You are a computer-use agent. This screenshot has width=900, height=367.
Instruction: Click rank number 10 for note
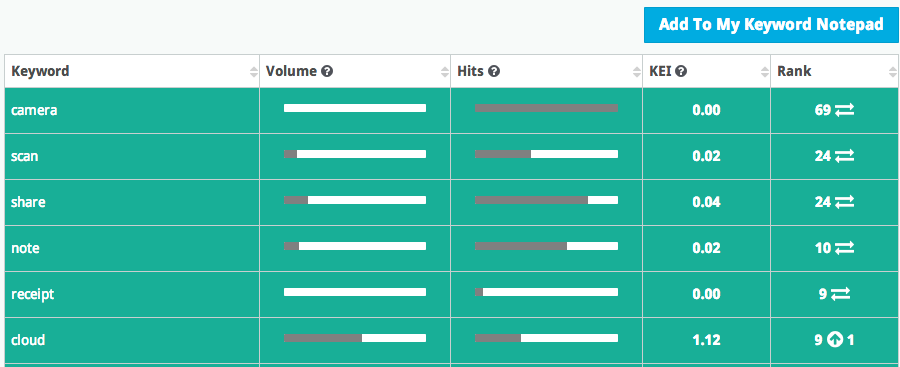coord(823,248)
